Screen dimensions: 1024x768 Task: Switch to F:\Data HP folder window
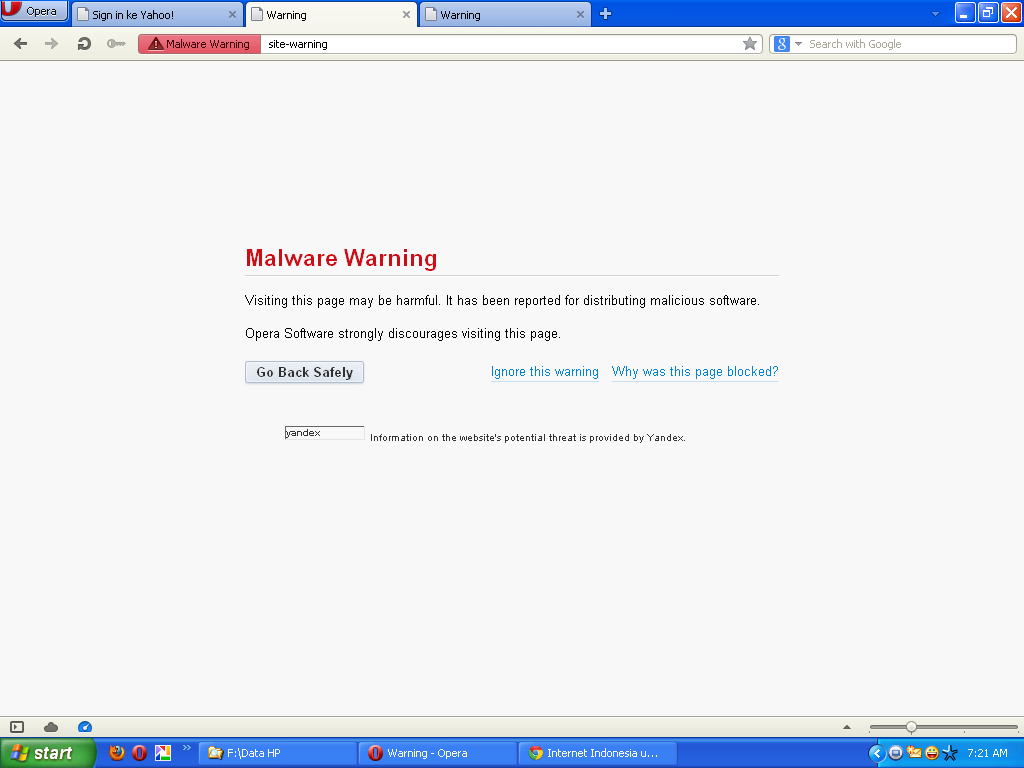pyautogui.click(x=278, y=753)
